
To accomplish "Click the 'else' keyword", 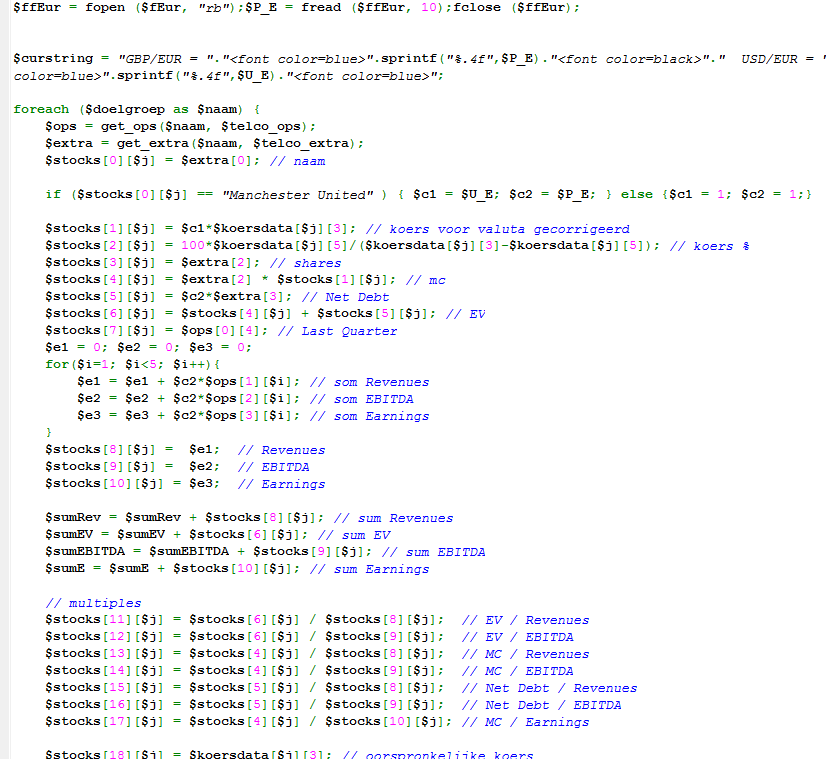I will (637, 194).
